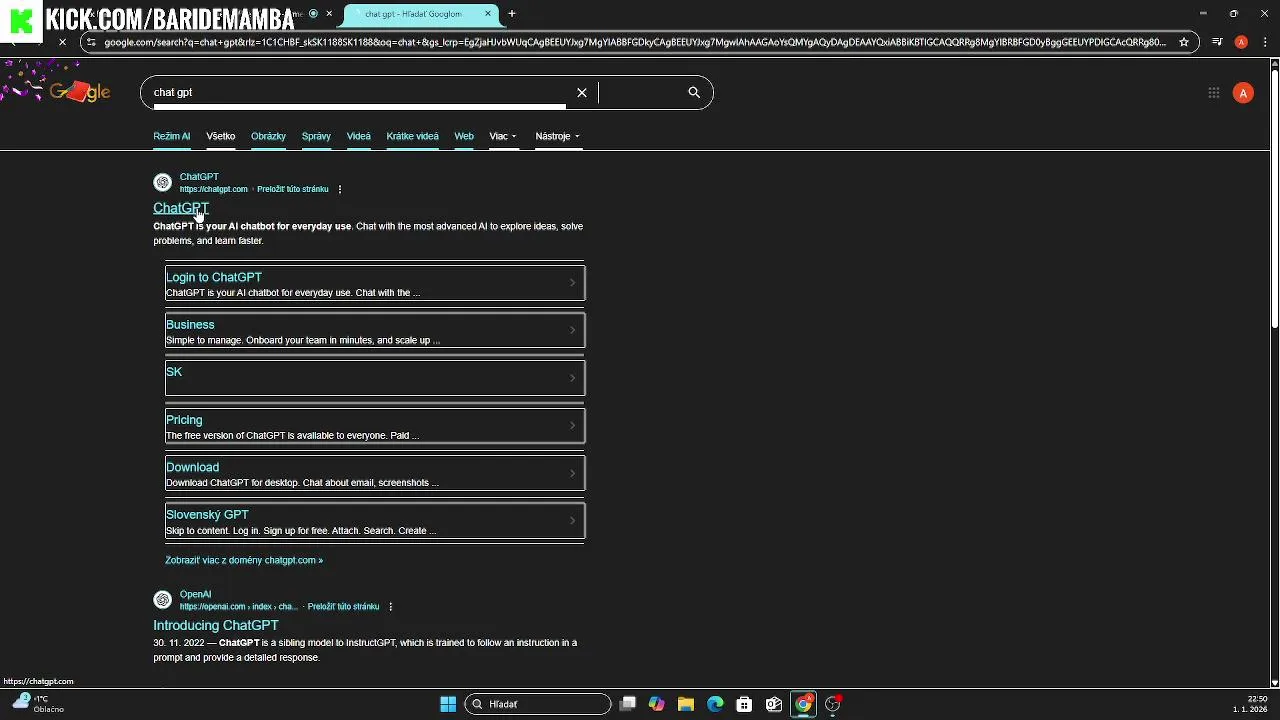Open the Google apps grid icon
The height and width of the screenshot is (720, 1280).
click(x=1214, y=93)
